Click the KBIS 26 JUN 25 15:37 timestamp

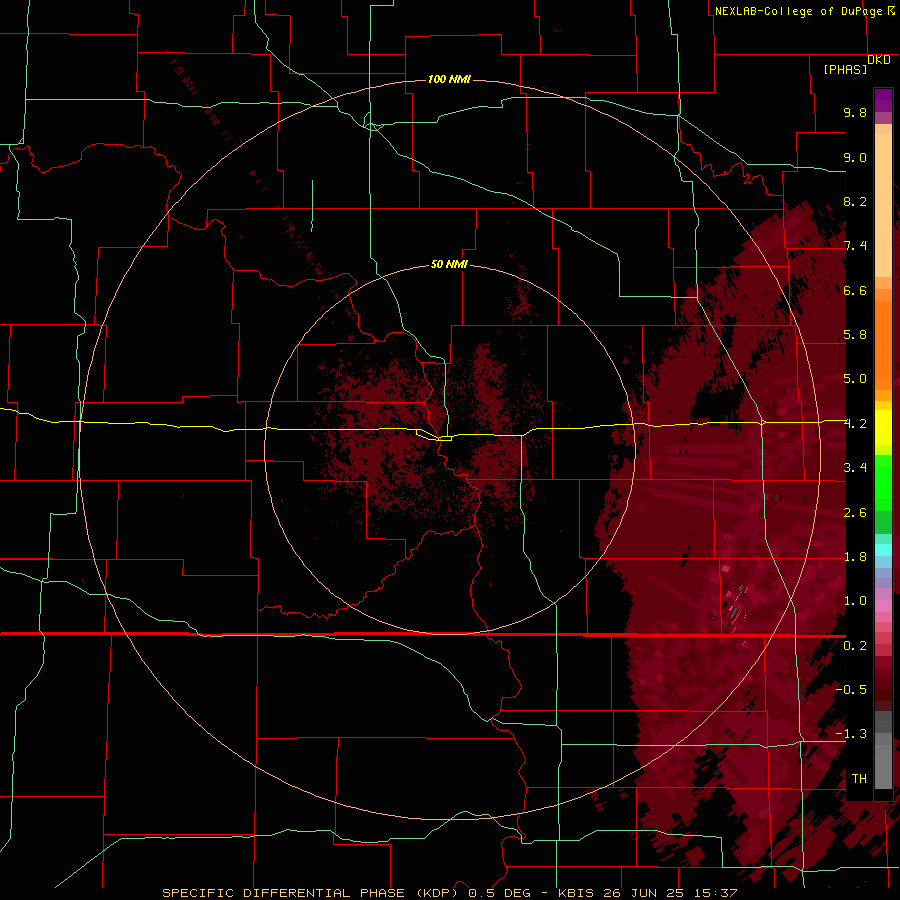click(x=647, y=893)
